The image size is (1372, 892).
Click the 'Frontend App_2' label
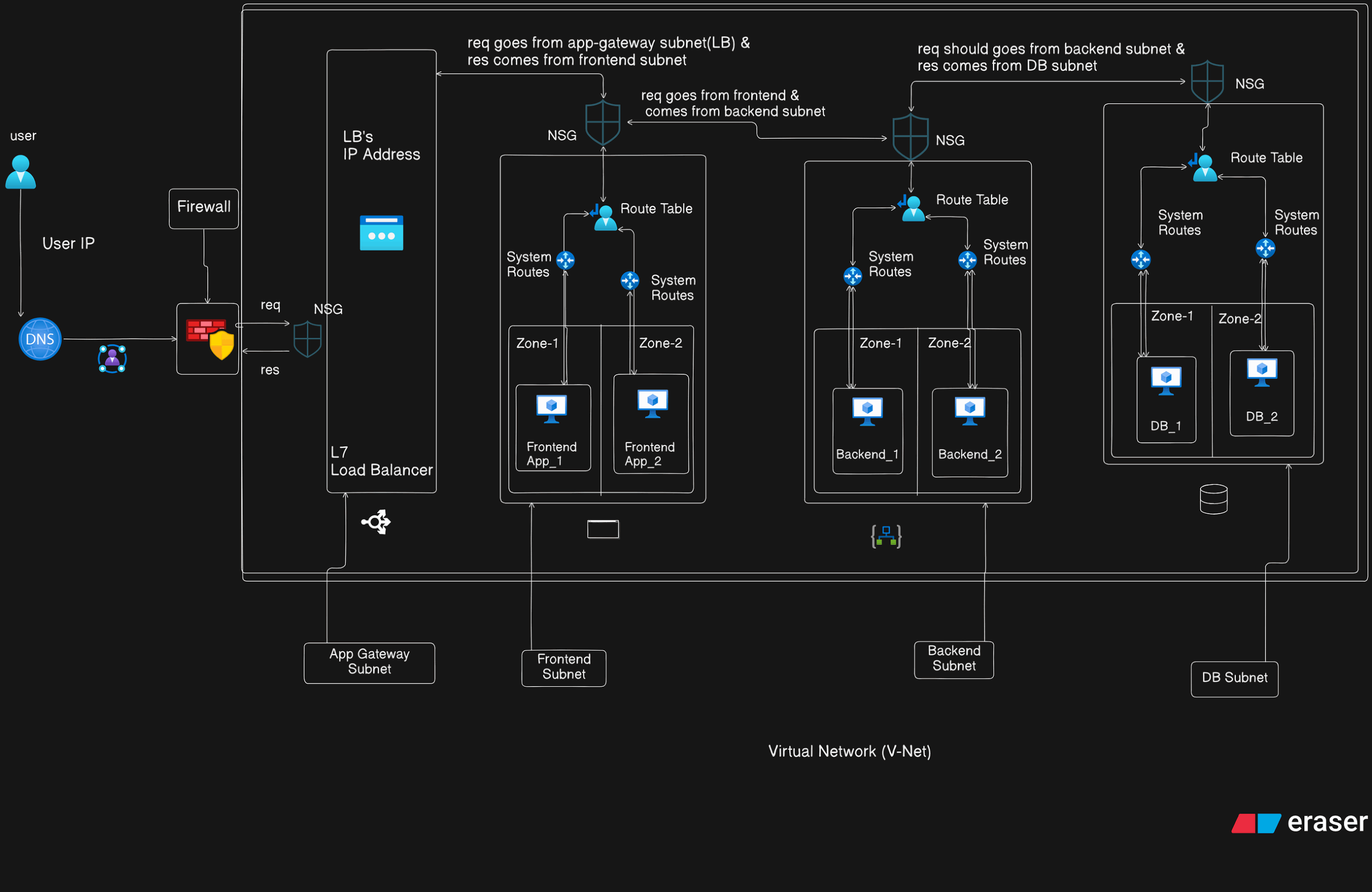[x=650, y=455]
